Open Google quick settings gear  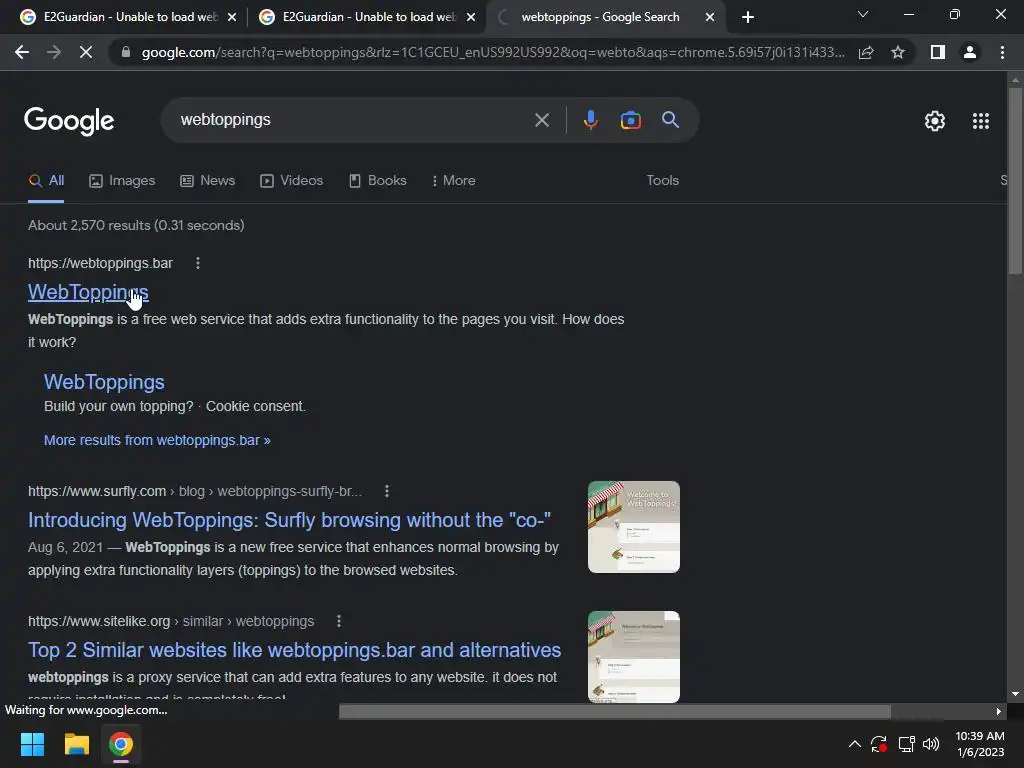pos(935,121)
